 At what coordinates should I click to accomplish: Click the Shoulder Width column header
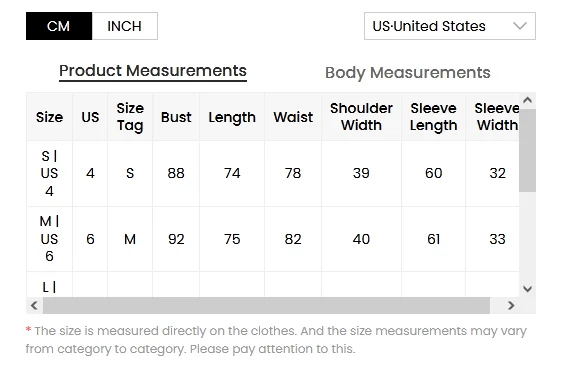(361, 117)
